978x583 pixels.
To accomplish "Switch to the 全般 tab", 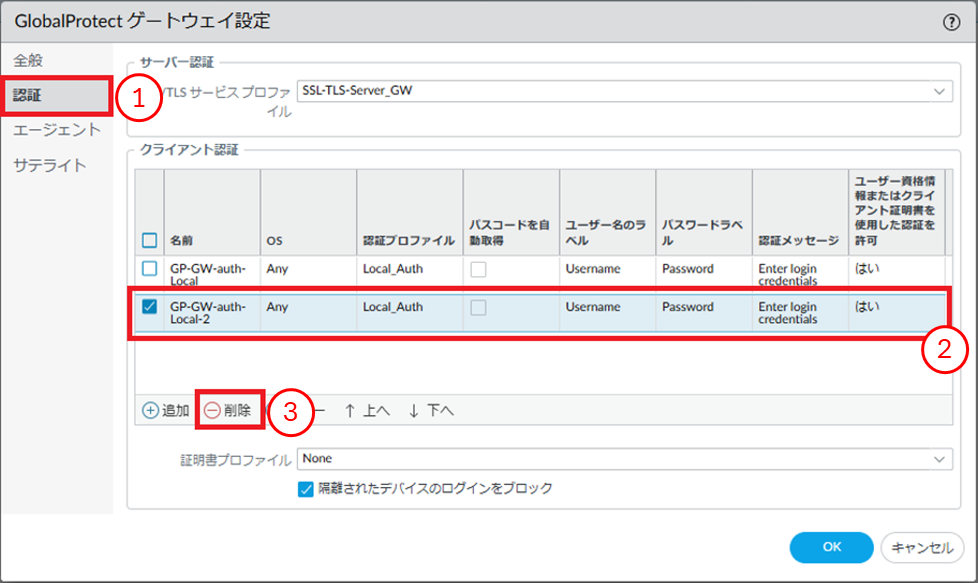I will click(29, 60).
